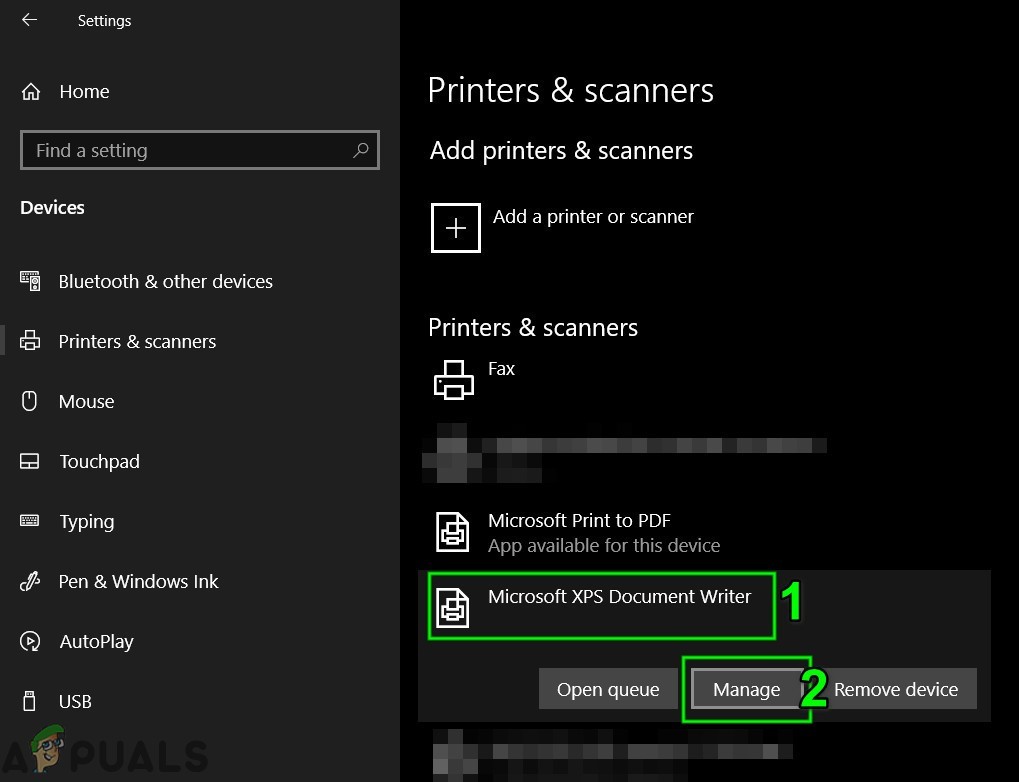
Task: Click the USB devices icon
Action: pos(30,701)
